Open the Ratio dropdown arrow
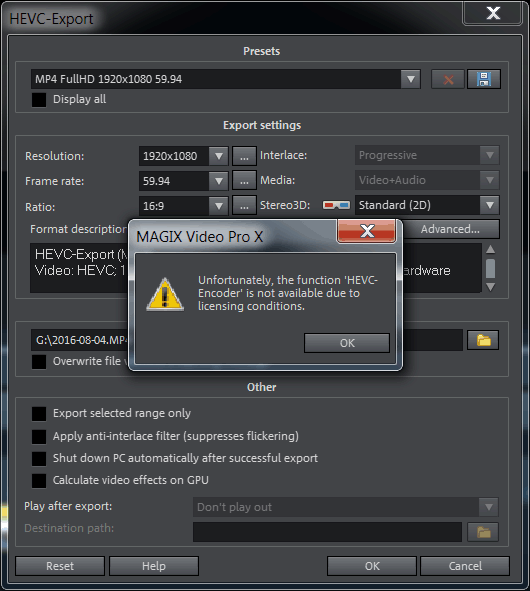This screenshot has width=530, height=591. pyautogui.click(x=219, y=206)
